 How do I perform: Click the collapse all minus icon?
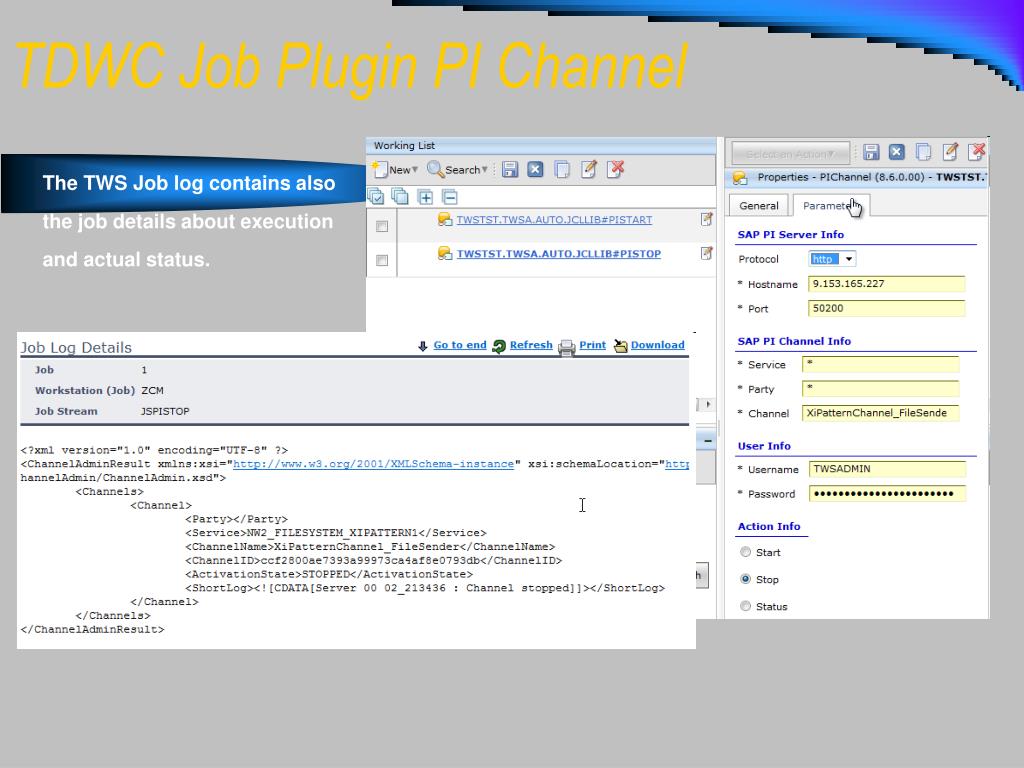450,197
